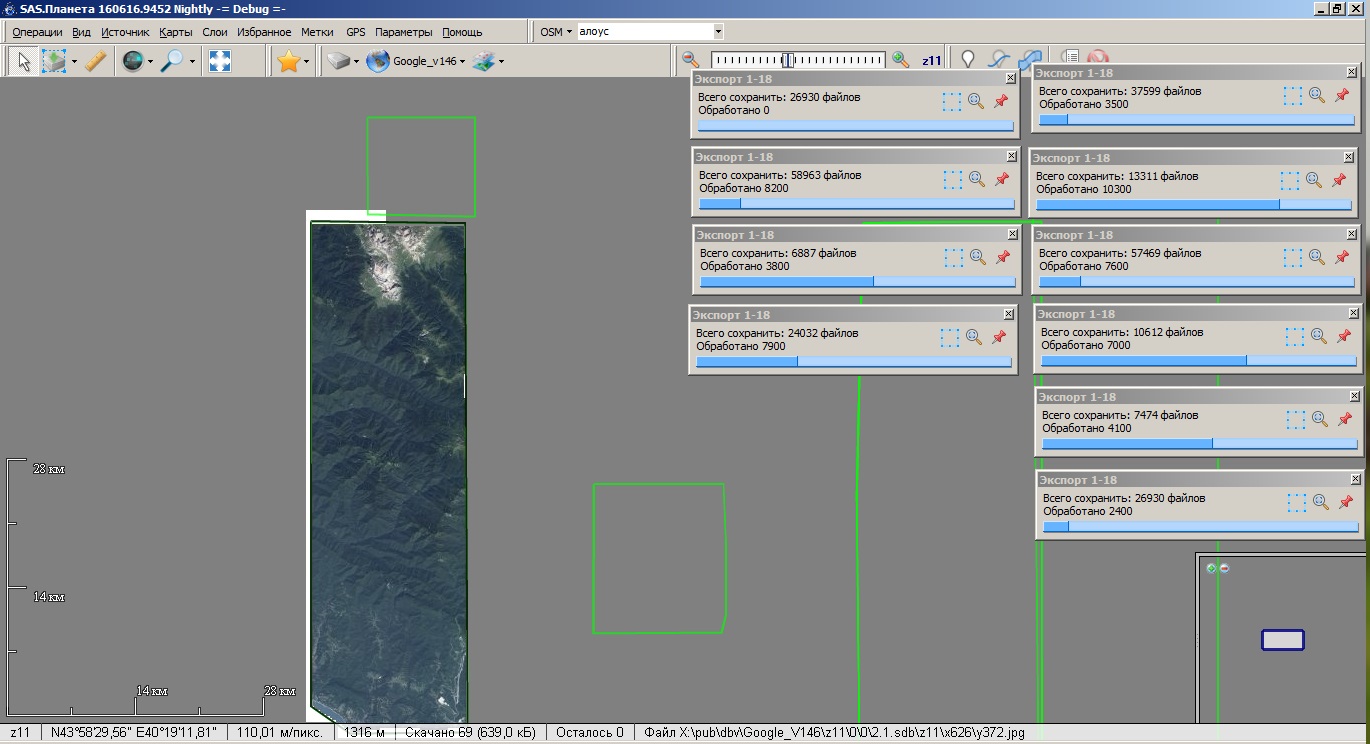The width and height of the screenshot is (1370, 744).
Task: Click the add placemark pin icon
Action: point(967,60)
